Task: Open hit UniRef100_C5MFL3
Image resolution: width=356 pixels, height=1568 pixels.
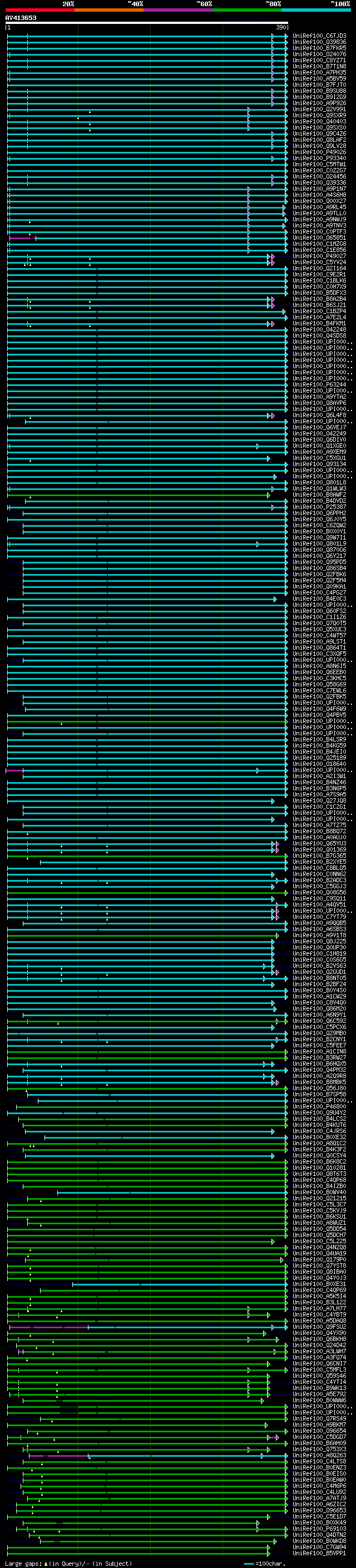Action: click(319, 1370)
